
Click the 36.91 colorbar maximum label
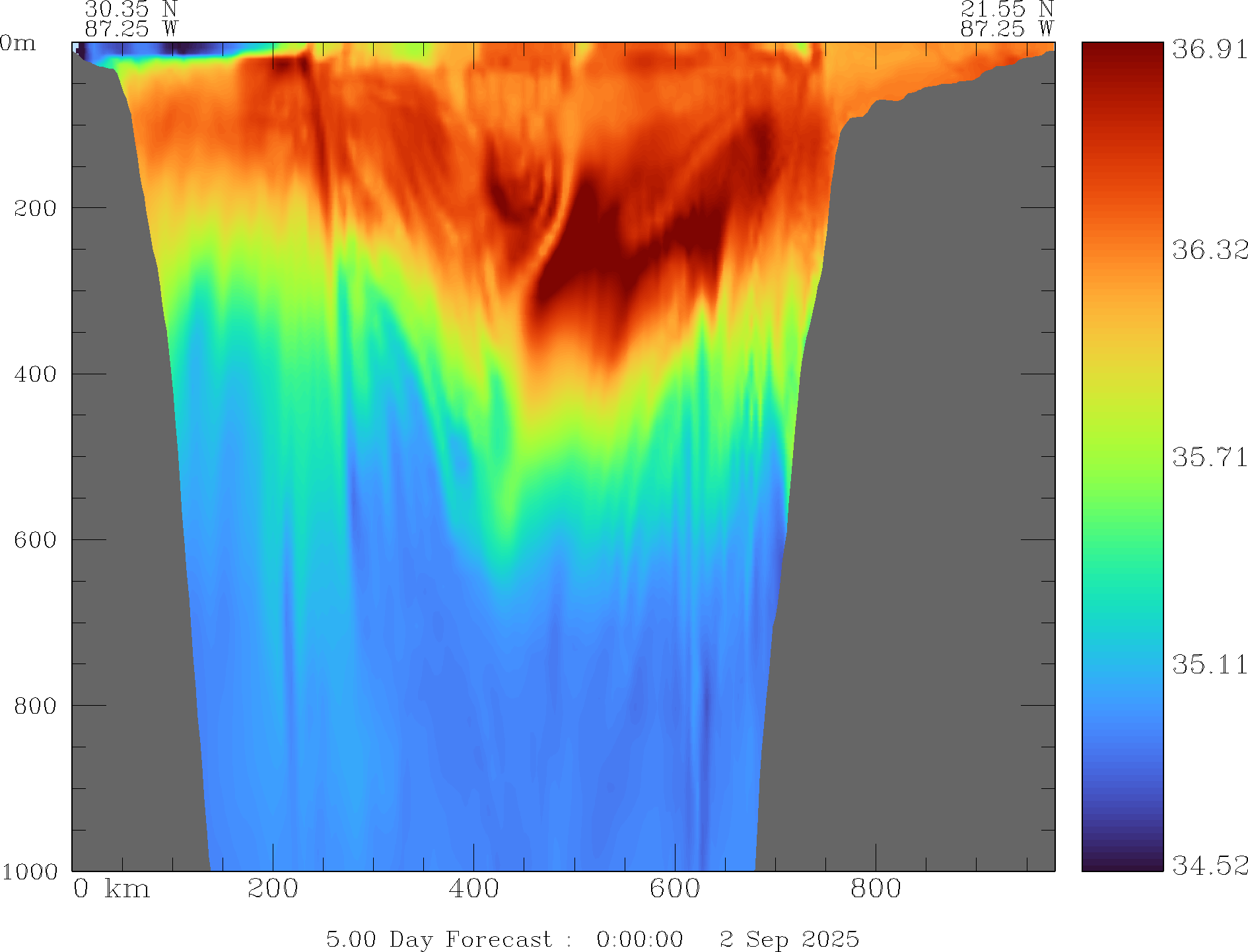click(1209, 50)
